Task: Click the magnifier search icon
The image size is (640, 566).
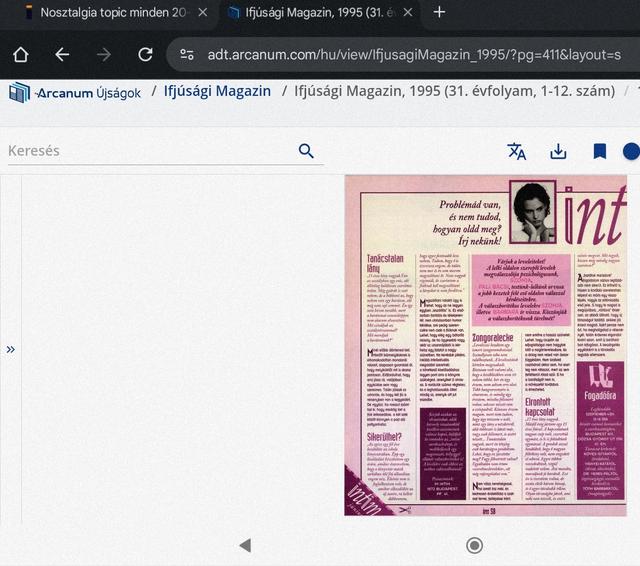Action: (306, 151)
